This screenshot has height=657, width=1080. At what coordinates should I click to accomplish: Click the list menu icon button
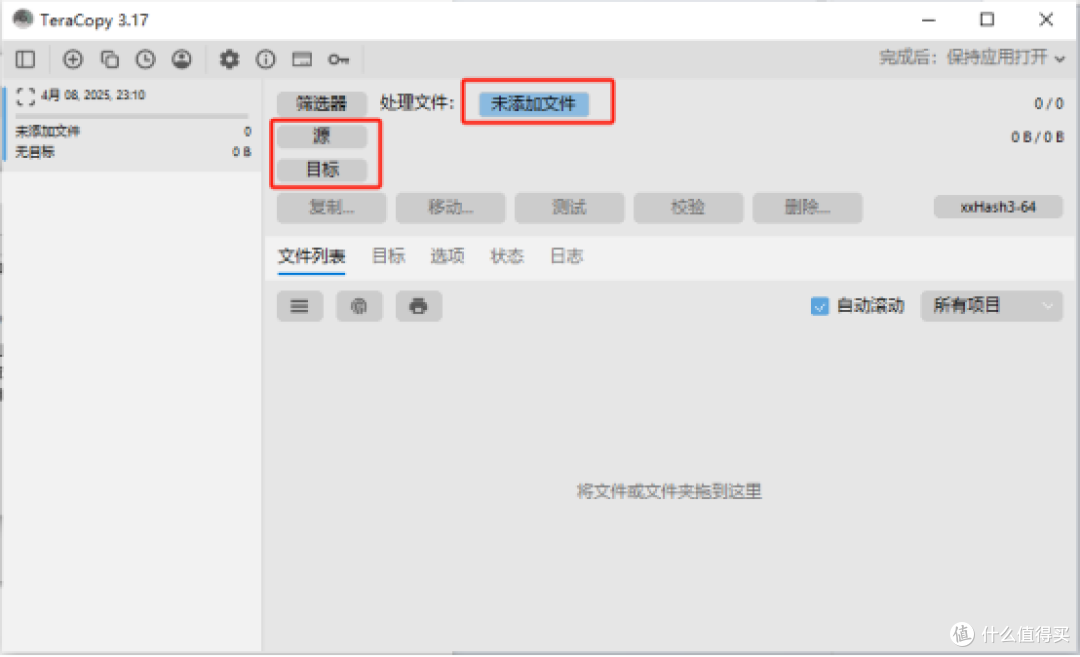(x=300, y=306)
